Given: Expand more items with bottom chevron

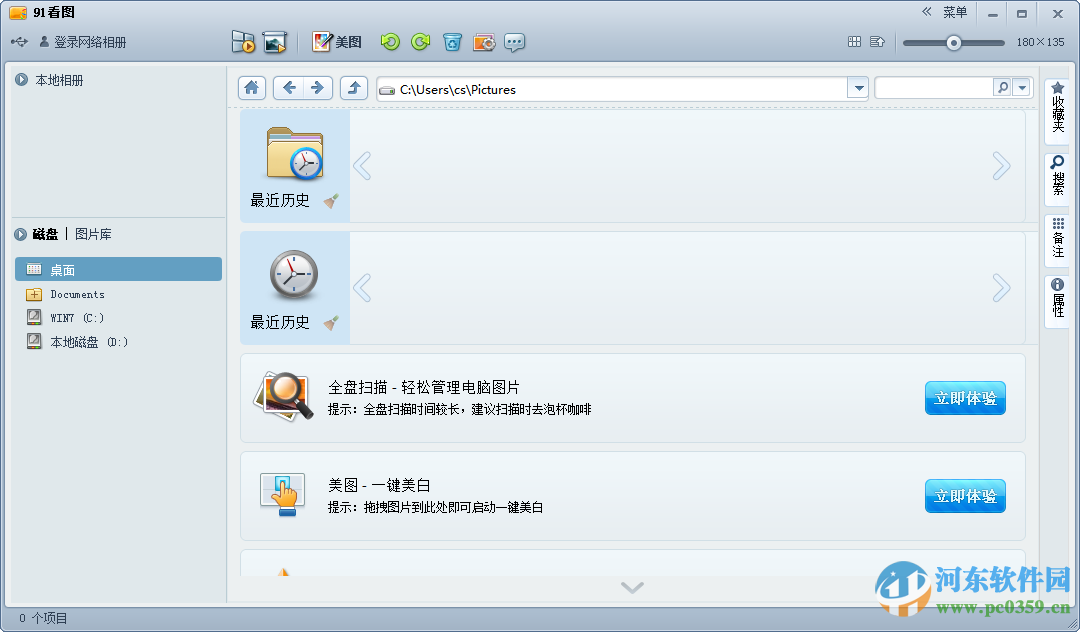Looking at the screenshot, I should [632, 587].
